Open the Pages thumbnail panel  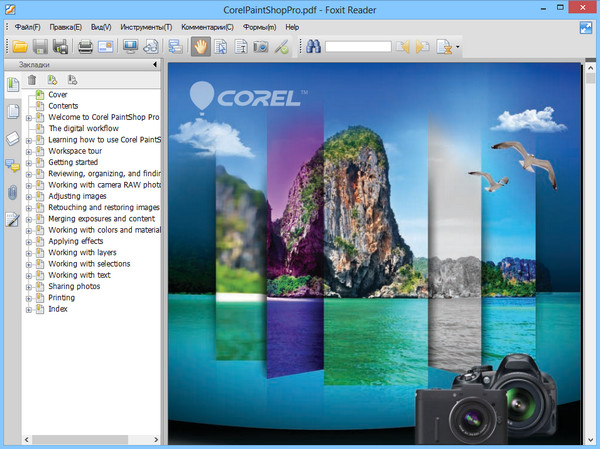13,111
